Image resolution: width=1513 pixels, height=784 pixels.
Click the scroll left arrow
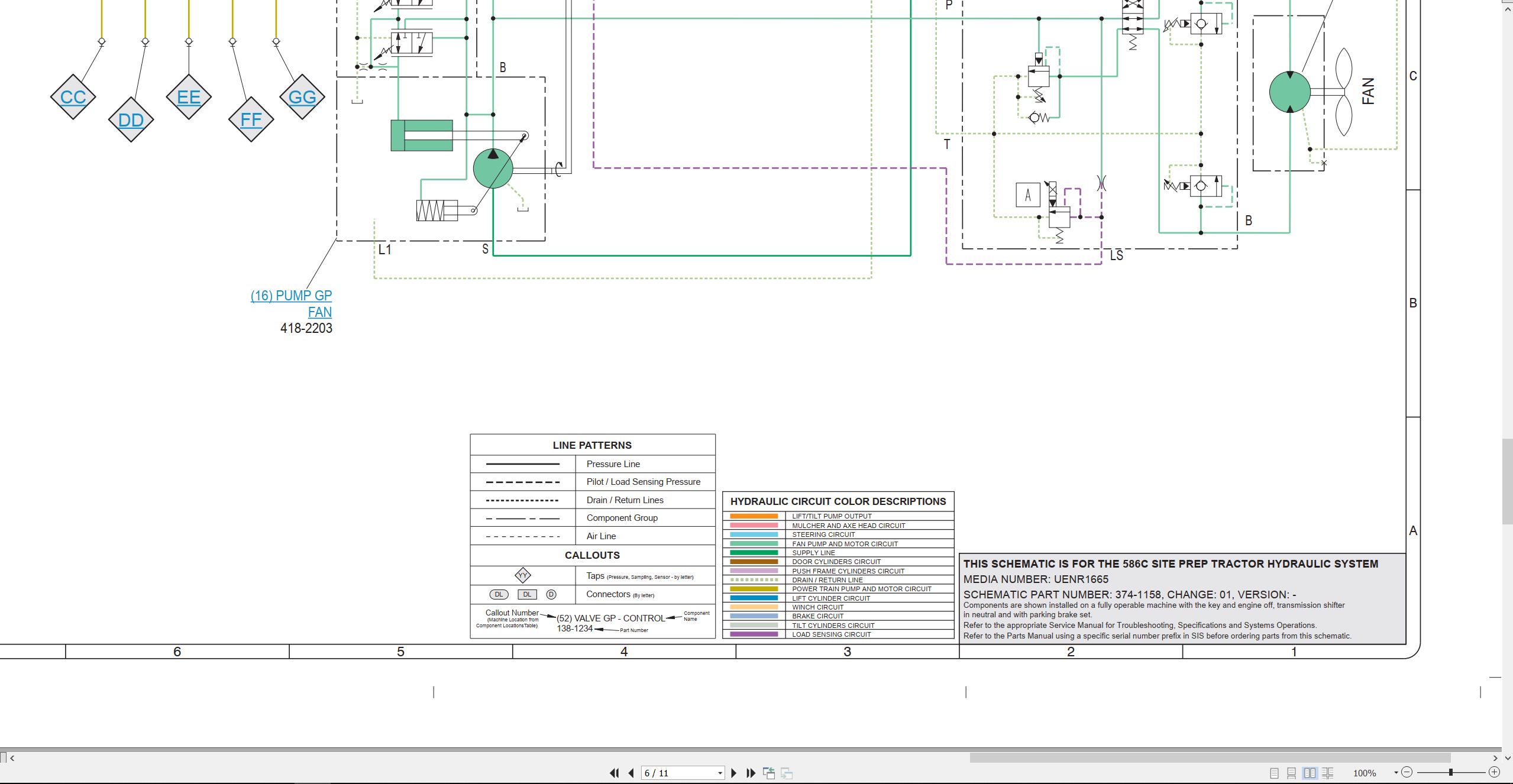point(12,758)
